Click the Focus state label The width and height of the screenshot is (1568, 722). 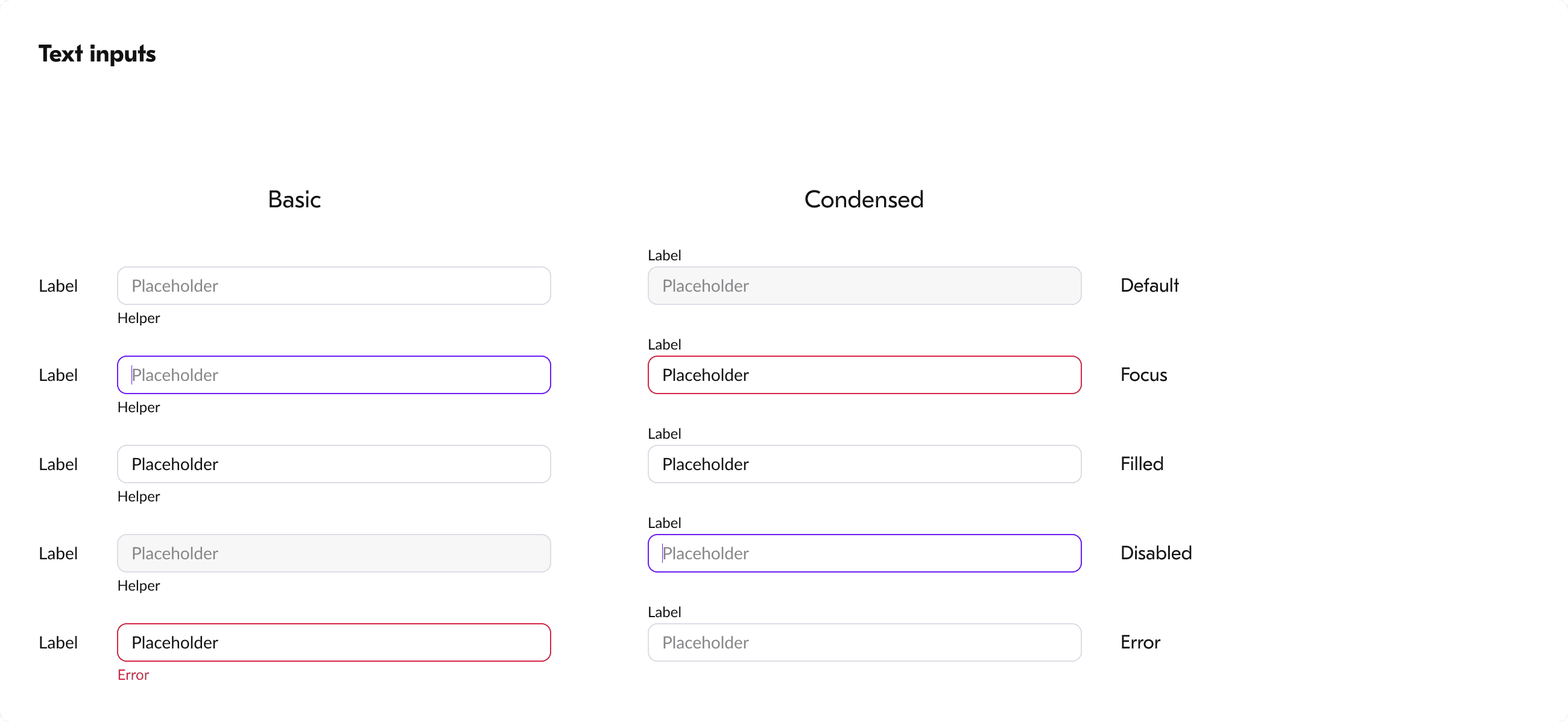(x=1143, y=375)
